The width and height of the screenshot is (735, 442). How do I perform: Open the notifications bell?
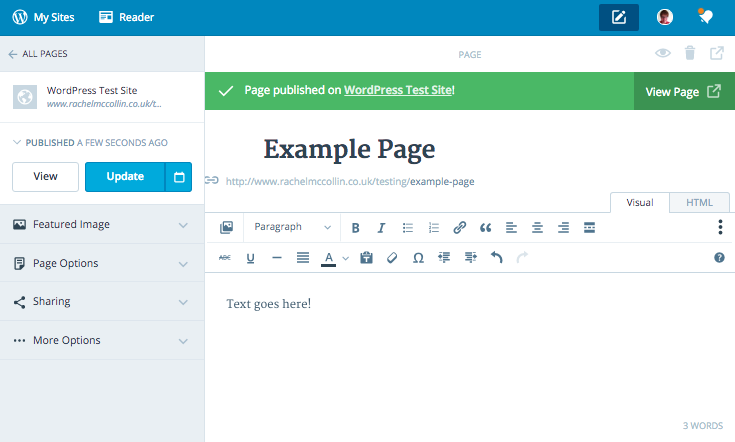705,17
